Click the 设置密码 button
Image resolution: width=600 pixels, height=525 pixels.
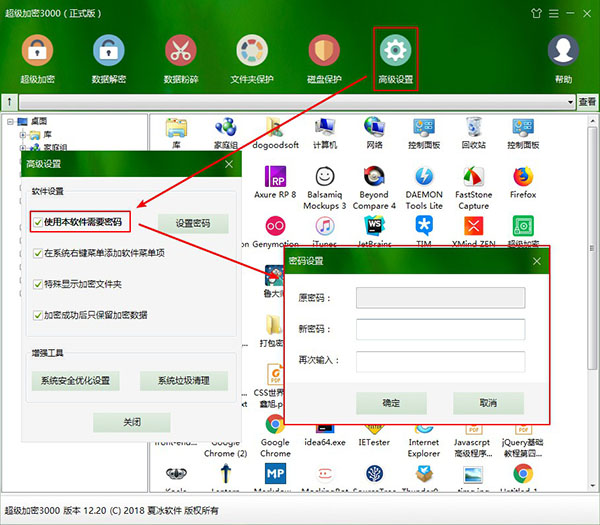point(192,223)
